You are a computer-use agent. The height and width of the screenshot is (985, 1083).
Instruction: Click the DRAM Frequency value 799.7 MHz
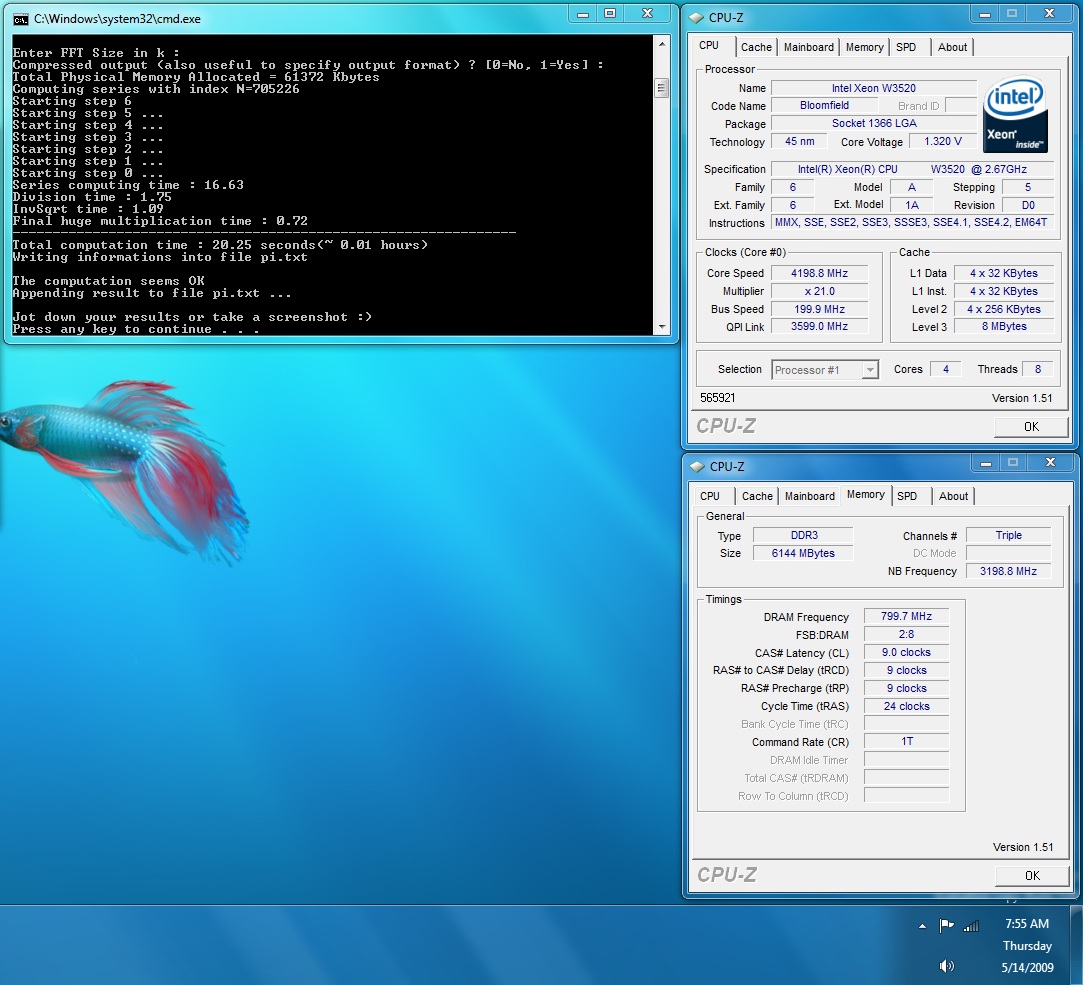click(906, 616)
